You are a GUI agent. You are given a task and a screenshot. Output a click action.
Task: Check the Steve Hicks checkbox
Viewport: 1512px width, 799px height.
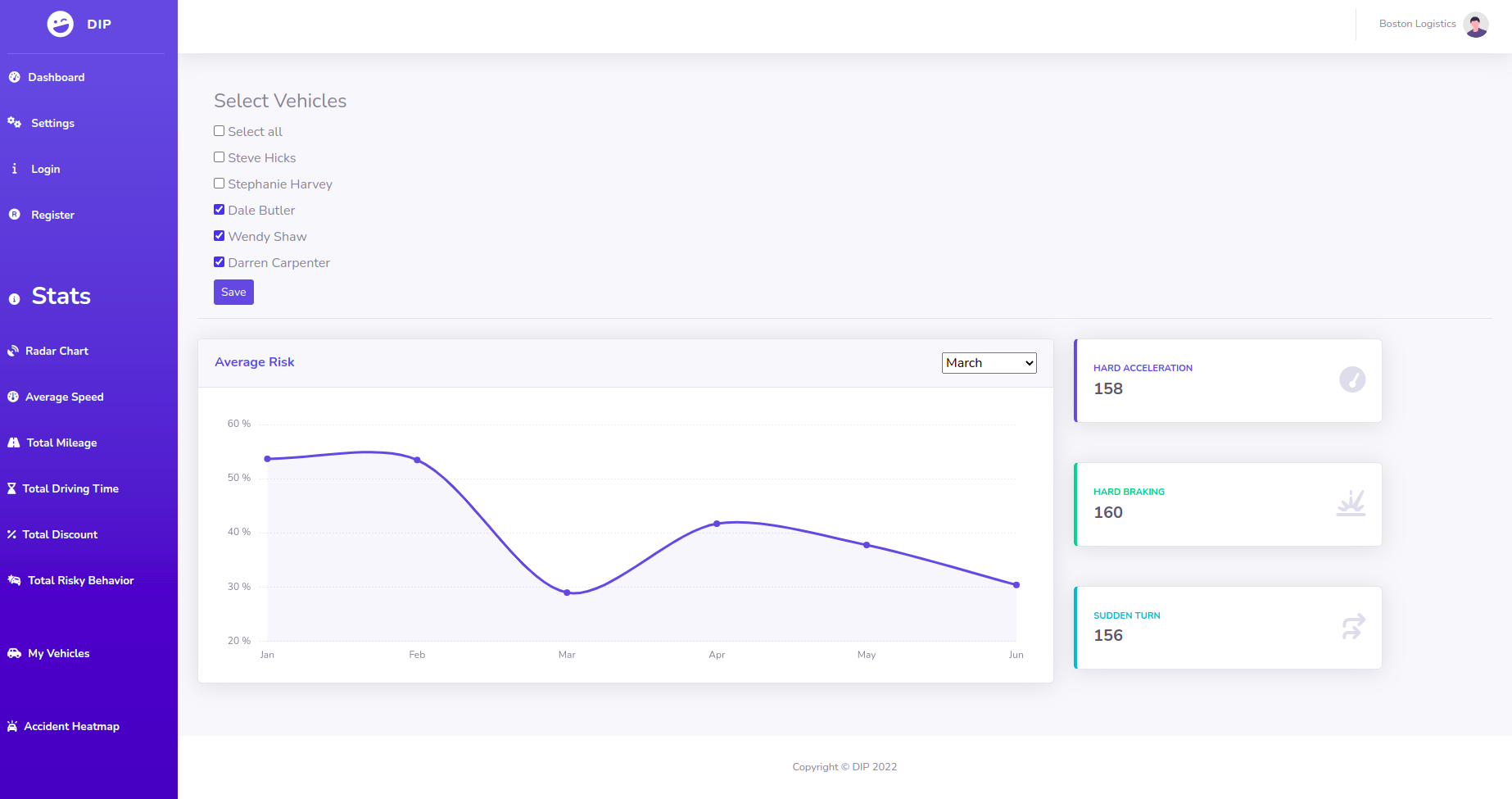point(220,157)
